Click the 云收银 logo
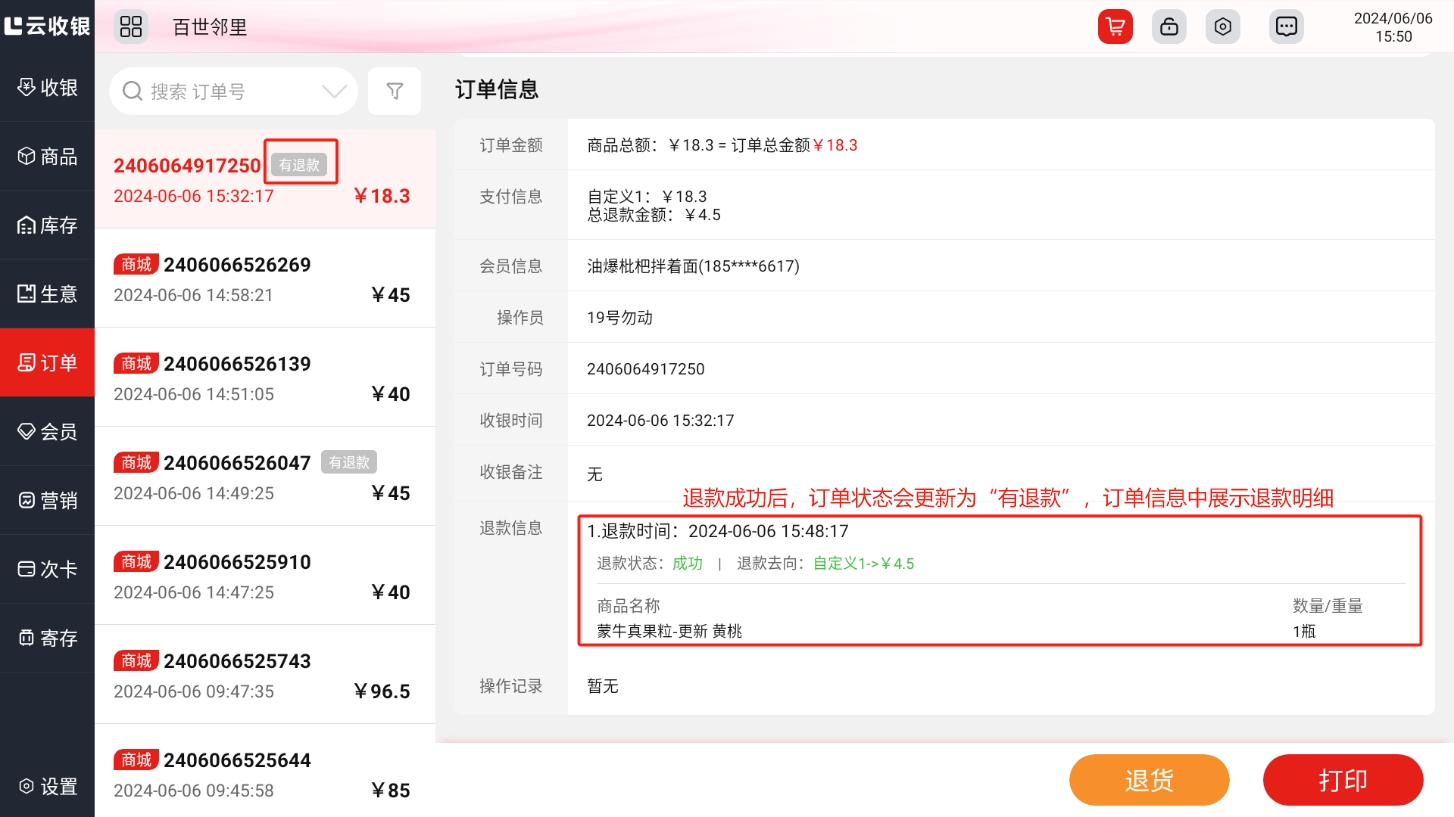The image size is (1454, 817). point(47,27)
